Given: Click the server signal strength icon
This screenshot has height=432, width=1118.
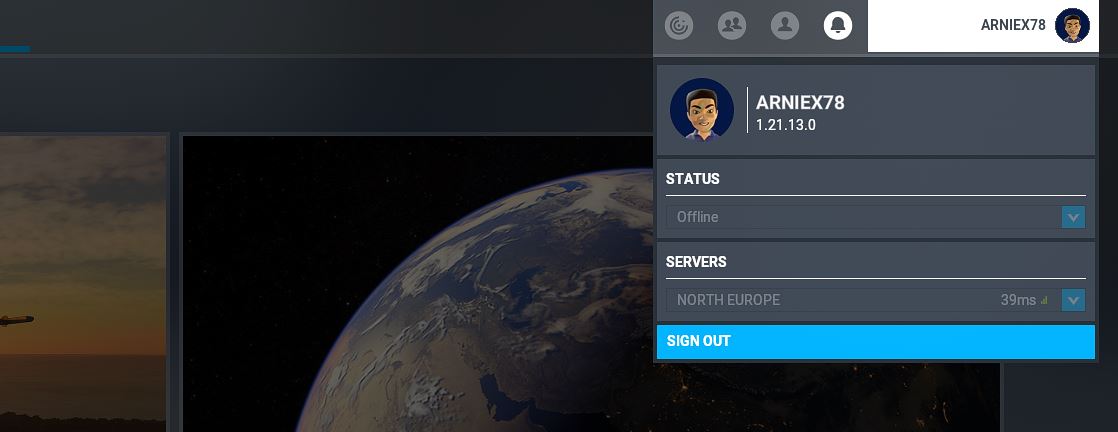Looking at the screenshot, I should tap(1045, 301).
